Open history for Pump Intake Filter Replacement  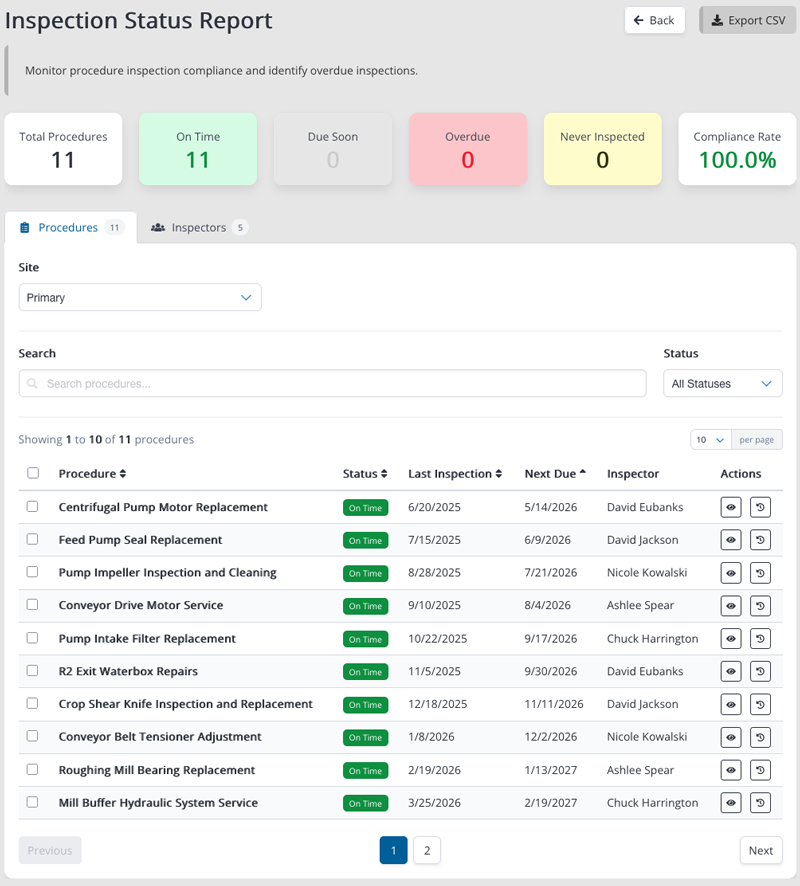tap(760, 639)
